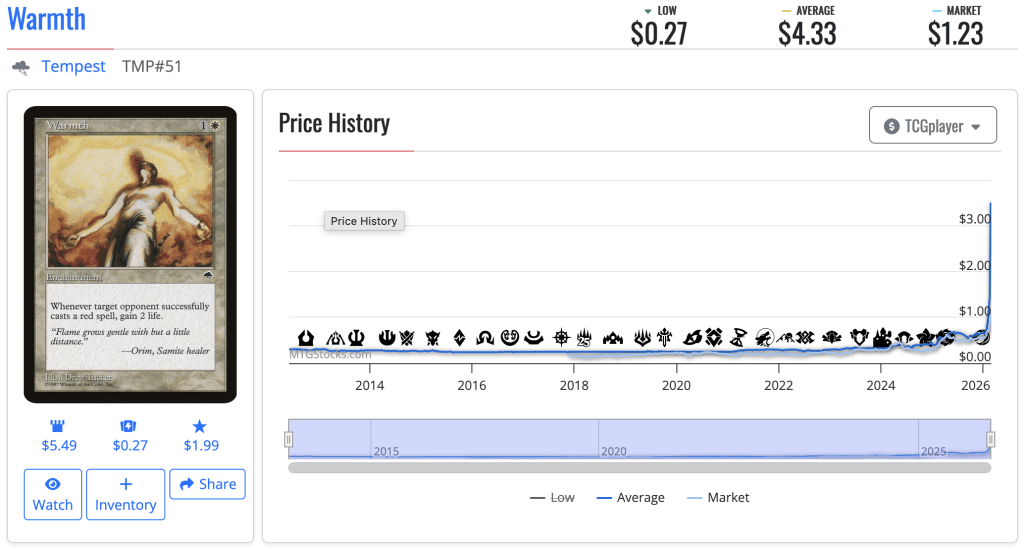Screen dimensions: 1024x549
Task: Click the dollar coin icon in TCGplayer selector
Action: point(891,126)
